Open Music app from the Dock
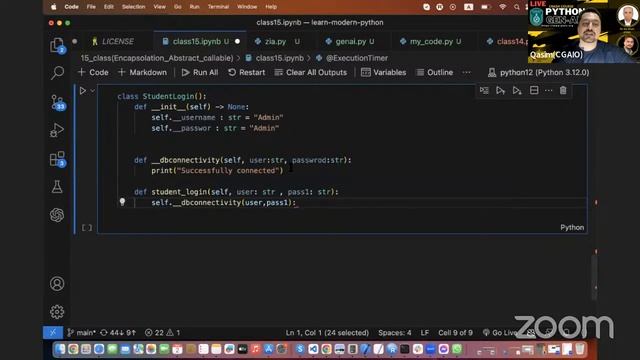 [256, 349]
